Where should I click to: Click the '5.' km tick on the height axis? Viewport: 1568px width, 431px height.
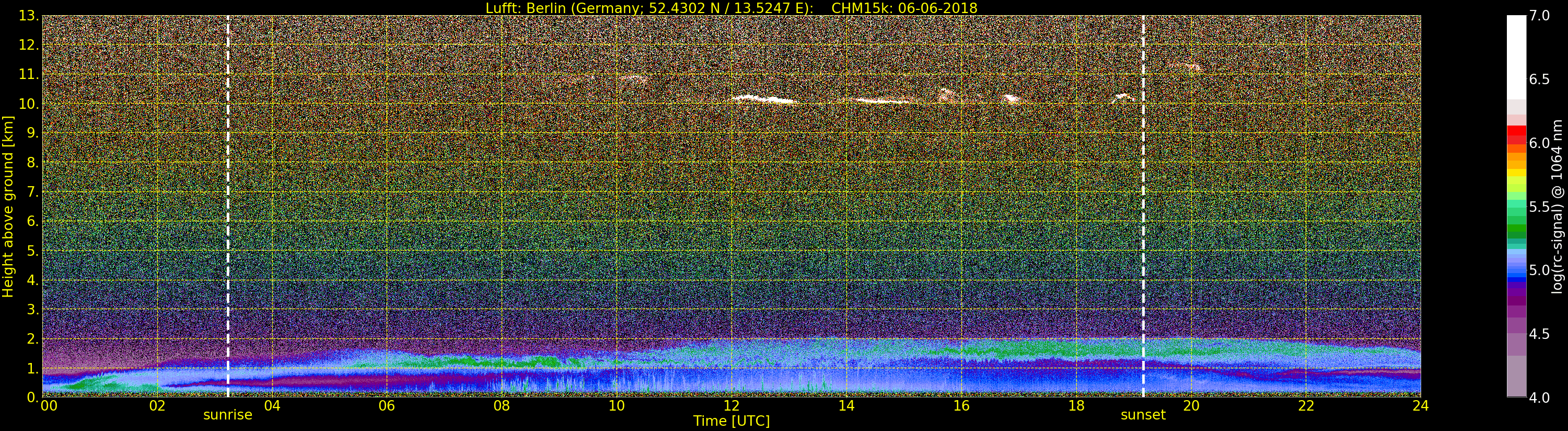33,251
